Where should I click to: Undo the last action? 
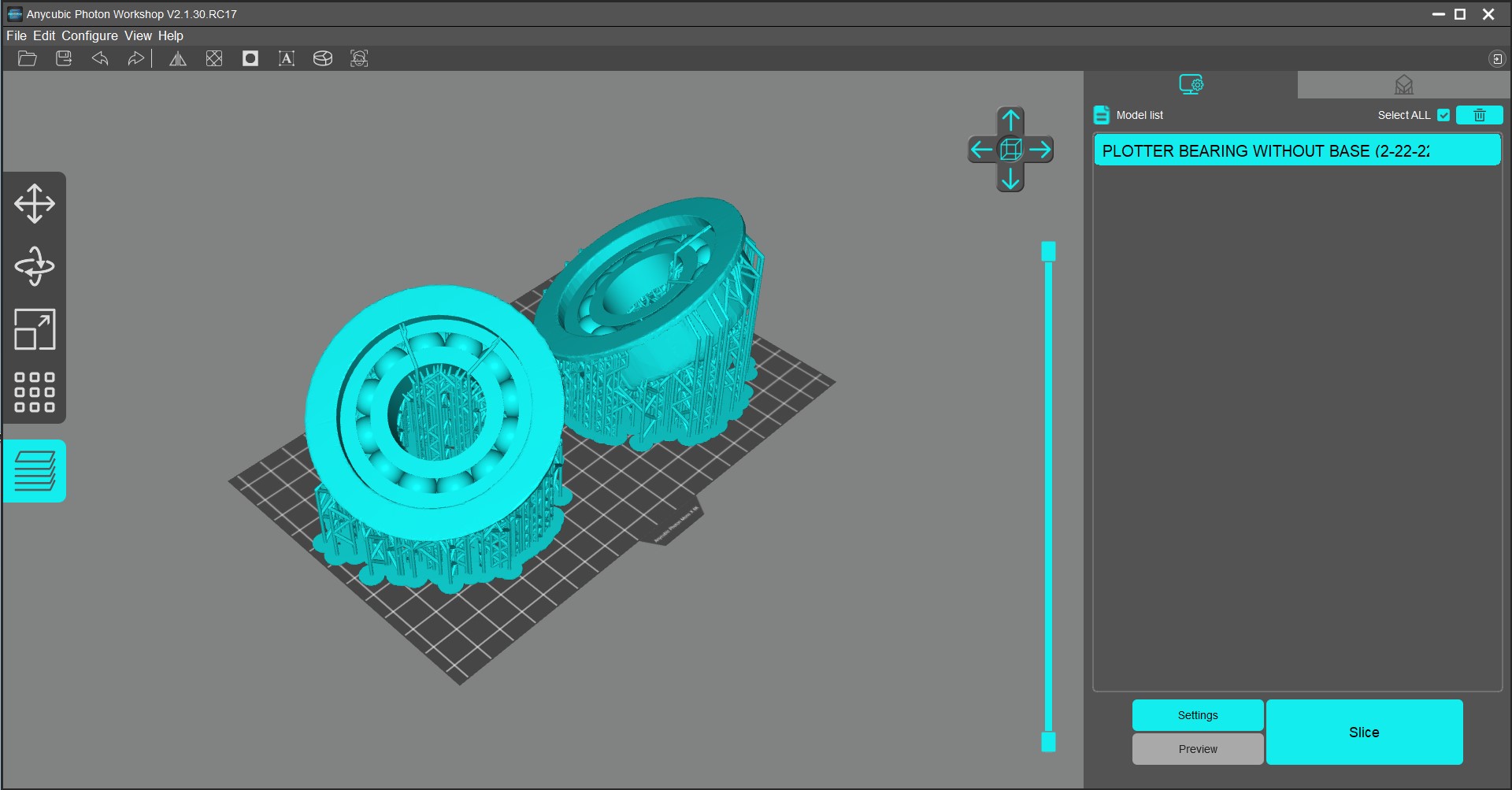[x=100, y=58]
